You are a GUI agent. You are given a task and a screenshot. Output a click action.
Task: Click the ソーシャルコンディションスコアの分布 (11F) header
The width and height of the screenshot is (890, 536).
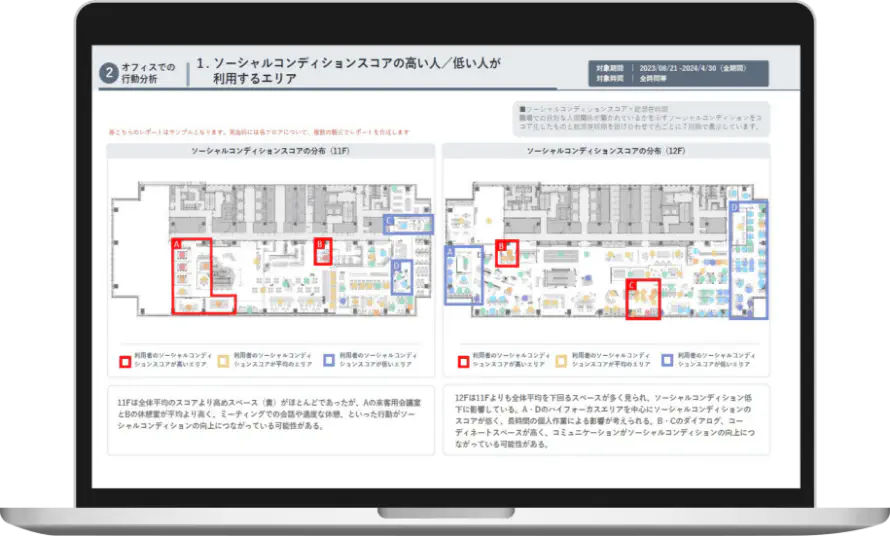tap(270, 150)
